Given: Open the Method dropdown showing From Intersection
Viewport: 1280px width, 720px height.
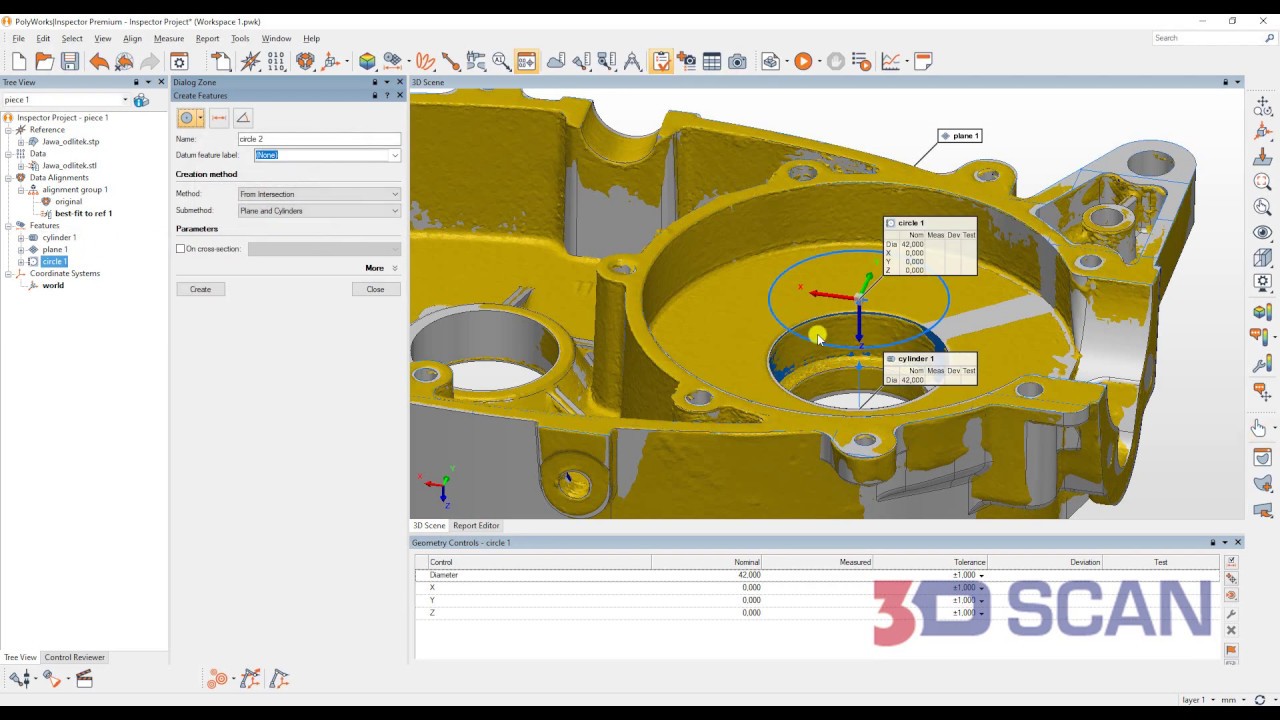Looking at the screenshot, I should [x=318, y=193].
